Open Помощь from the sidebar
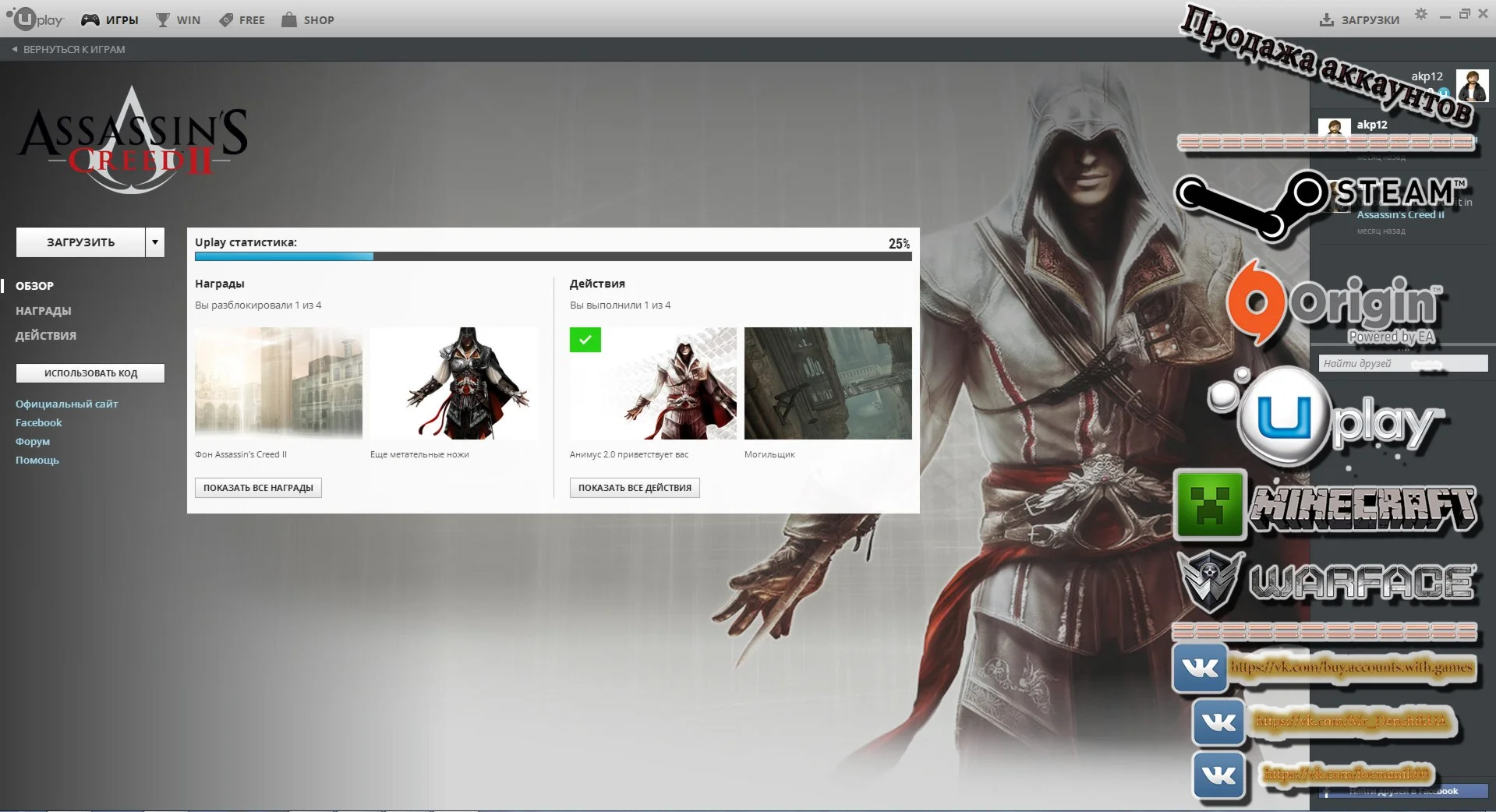This screenshot has width=1496, height=812. click(x=37, y=460)
